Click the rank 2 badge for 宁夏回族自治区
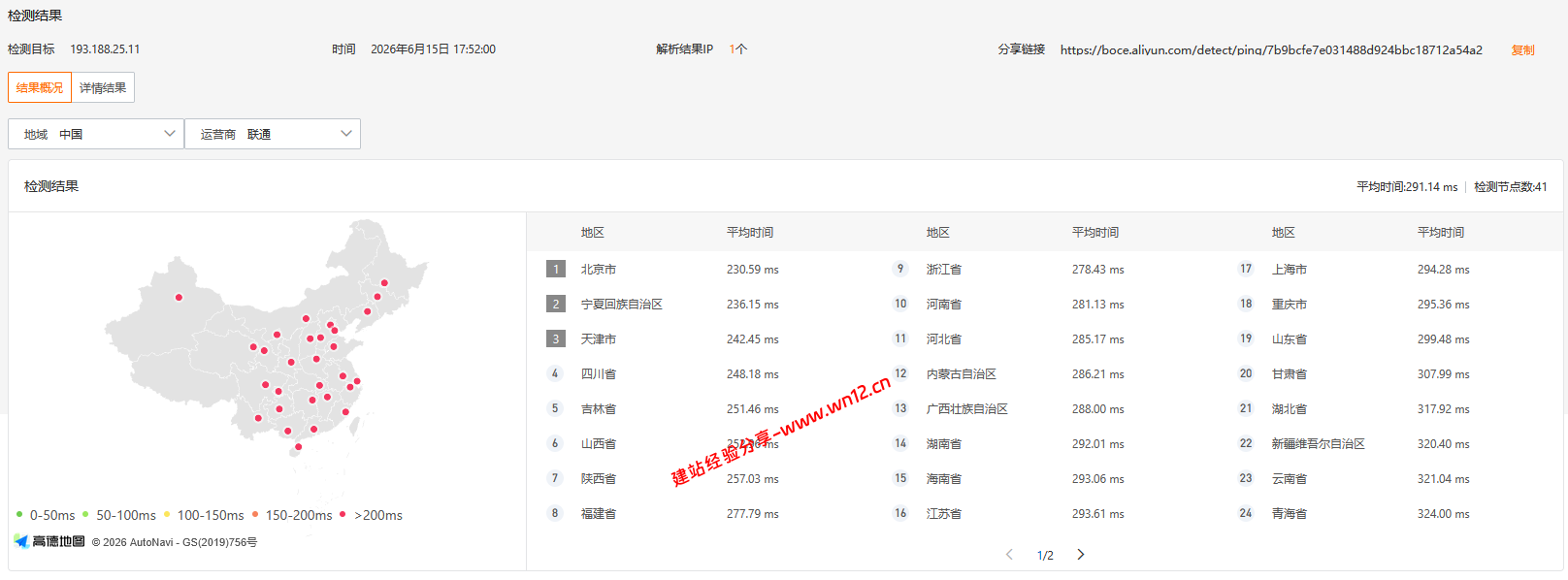The image size is (1568, 580). coord(556,304)
